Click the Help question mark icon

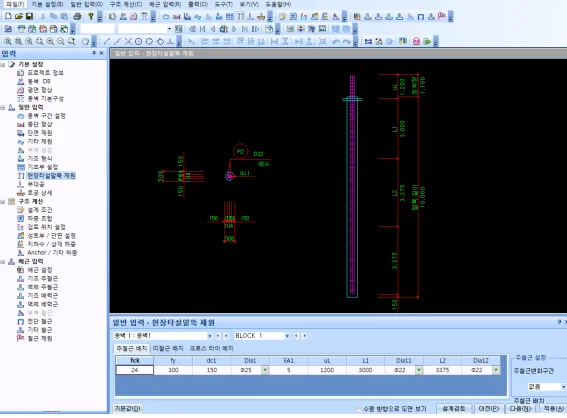click(91, 16)
